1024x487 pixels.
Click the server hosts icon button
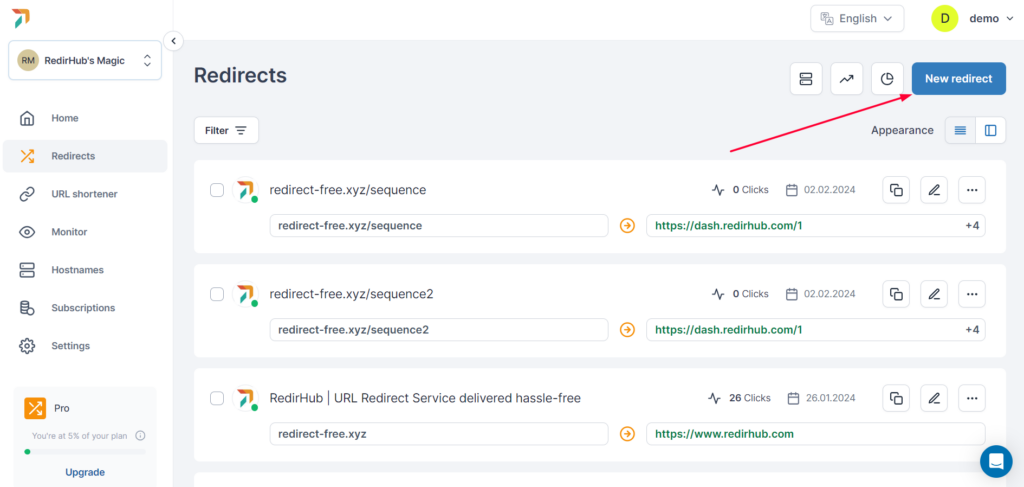click(806, 79)
